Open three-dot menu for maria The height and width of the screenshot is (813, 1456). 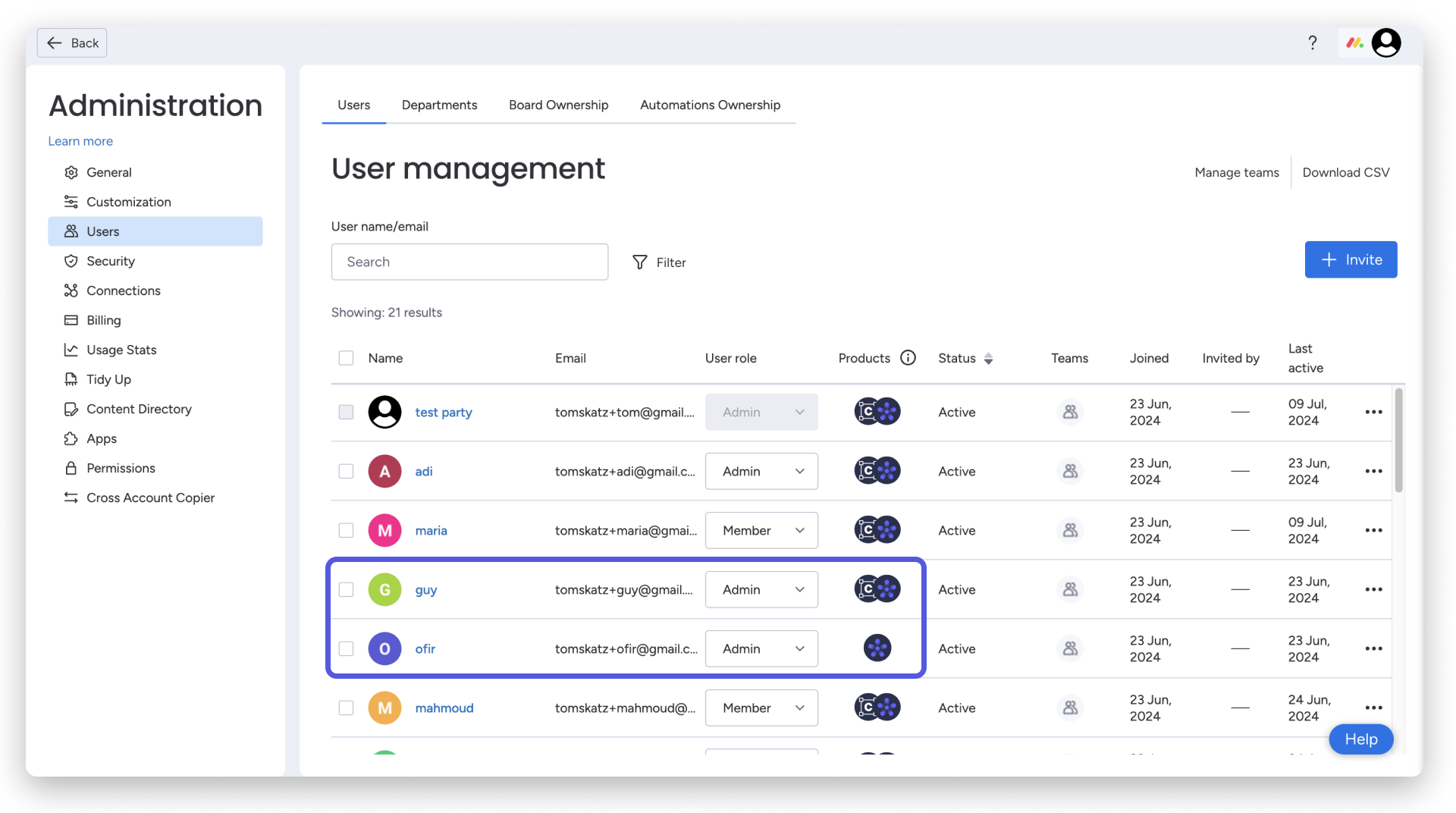1373,530
